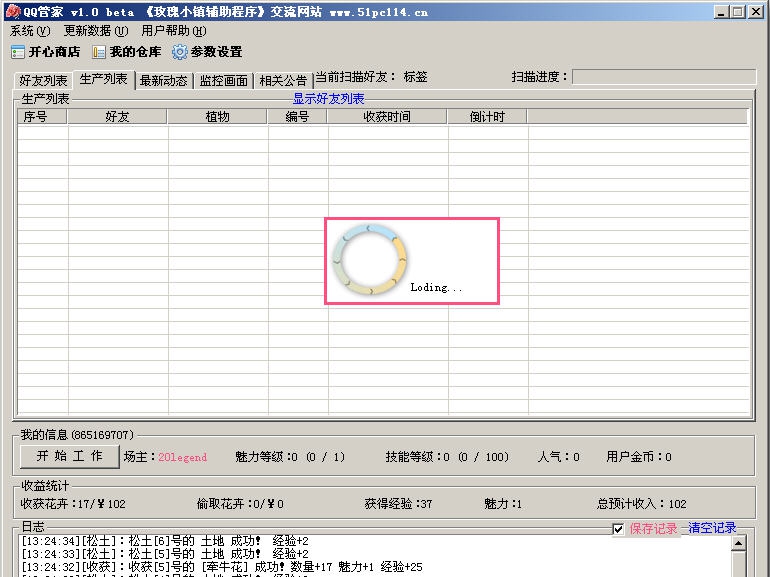Click the 植物 column header
The height and width of the screenshot is (577, 770).
pyautogui.click(x=217, y=116)
